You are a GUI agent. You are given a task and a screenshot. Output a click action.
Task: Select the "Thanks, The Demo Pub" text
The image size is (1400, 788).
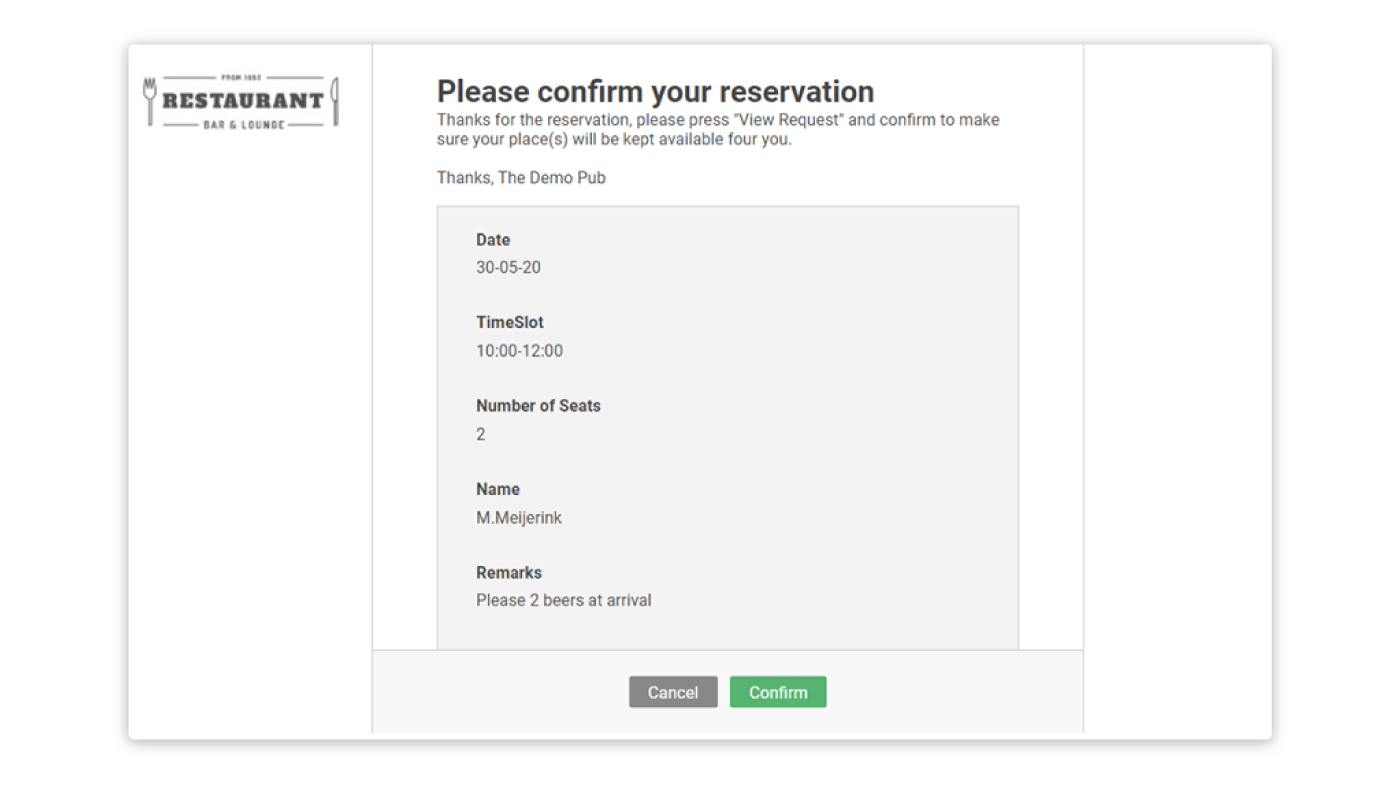521,178
